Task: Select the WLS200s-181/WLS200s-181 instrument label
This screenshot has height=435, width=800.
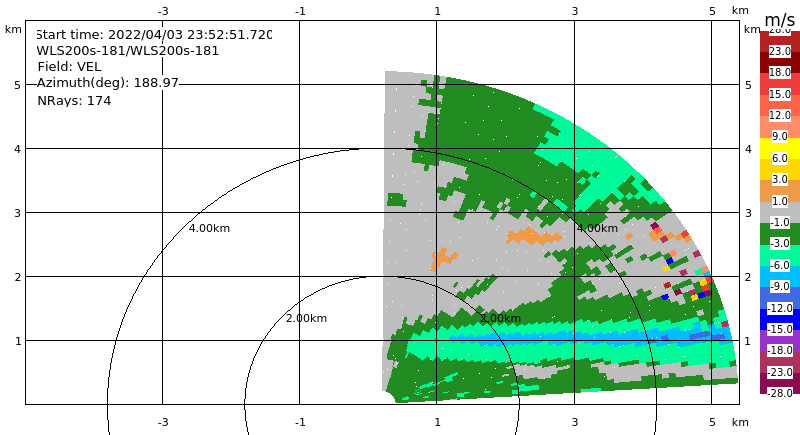Action: pos(128,51)
